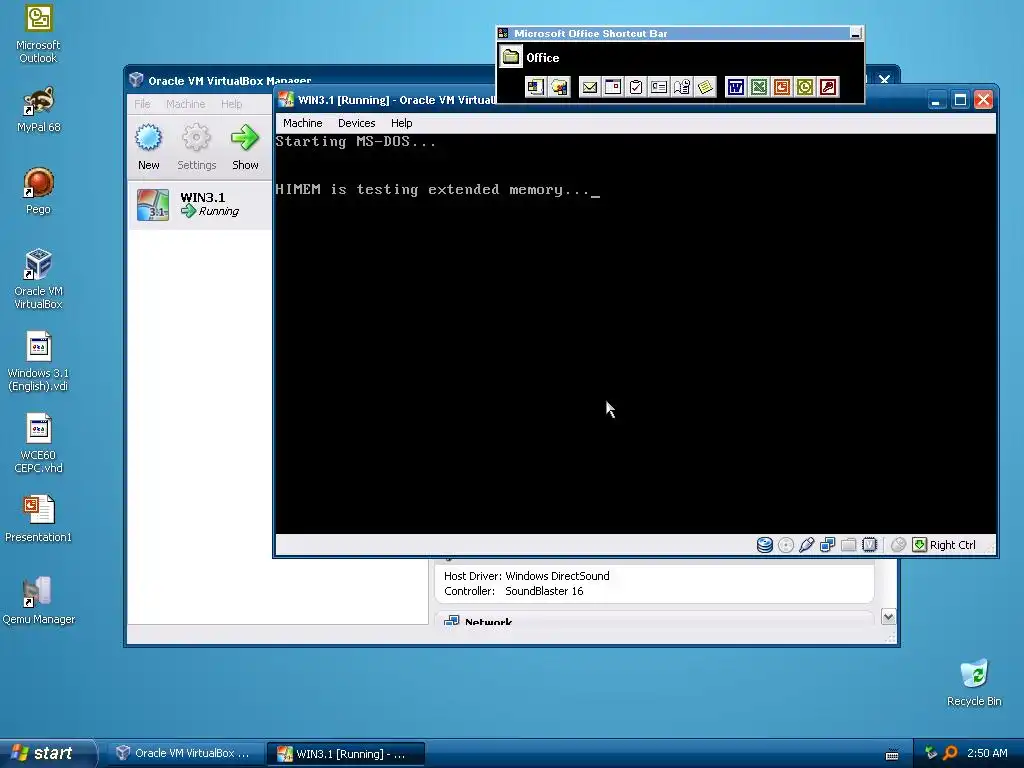The width and height of the screenshot is (1024, 768).
Task: Click the magnifier tray icon near clock
Action: pos(950,753)
